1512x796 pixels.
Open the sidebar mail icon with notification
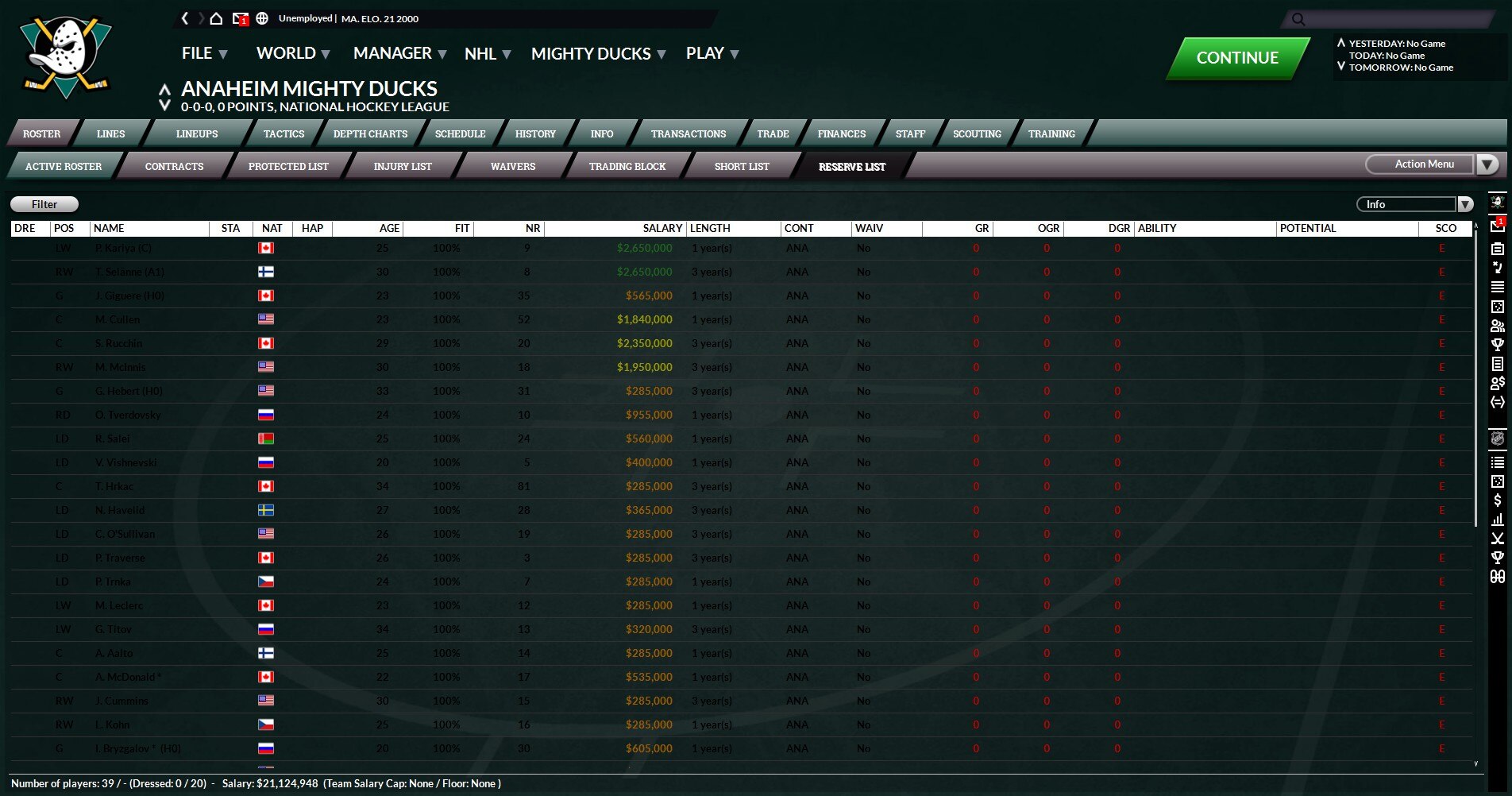tap(1498, 225)
